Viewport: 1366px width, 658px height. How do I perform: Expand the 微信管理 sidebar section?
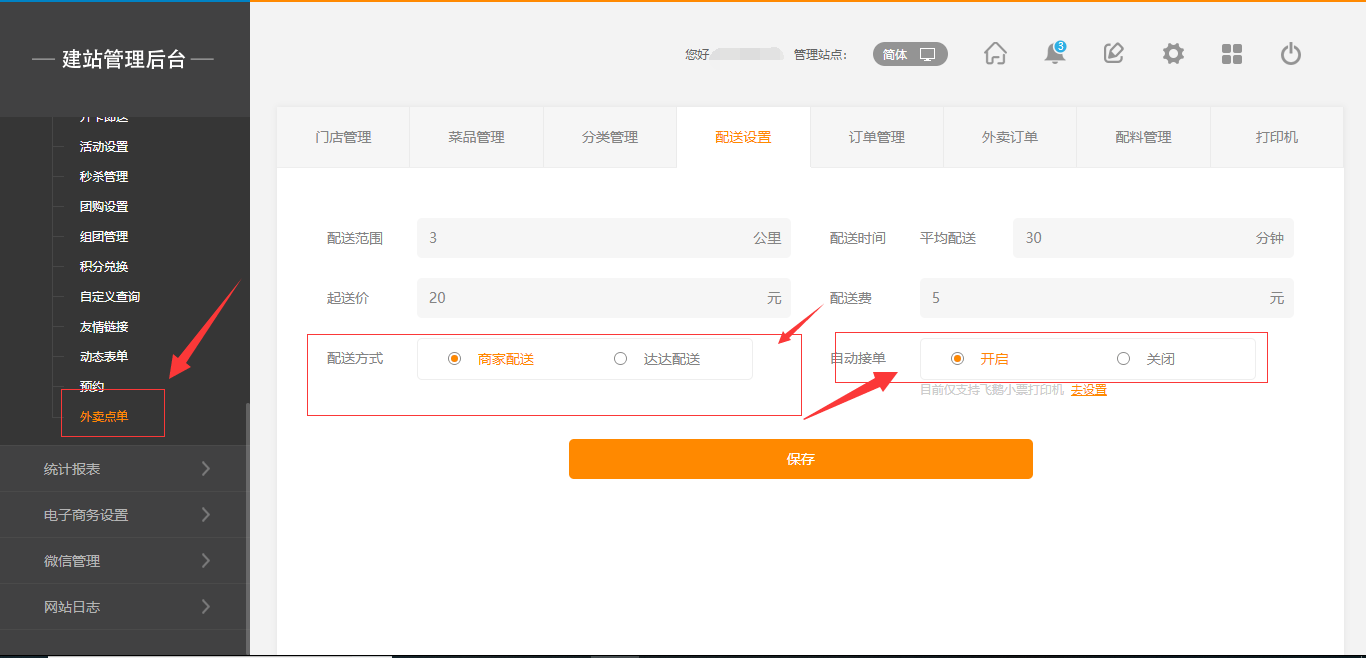[x=124, y=561]
